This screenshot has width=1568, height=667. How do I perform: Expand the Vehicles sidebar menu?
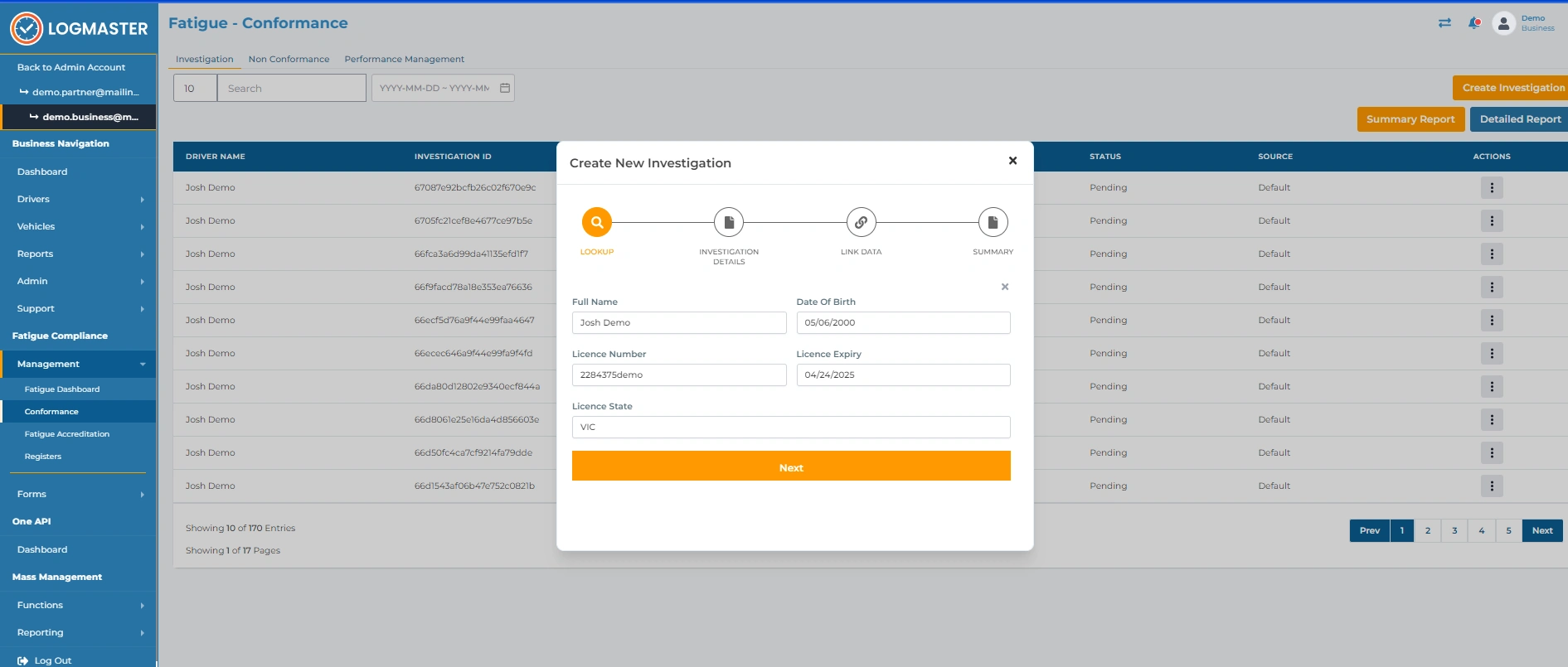pyautogui.click(x=78, y=226)
